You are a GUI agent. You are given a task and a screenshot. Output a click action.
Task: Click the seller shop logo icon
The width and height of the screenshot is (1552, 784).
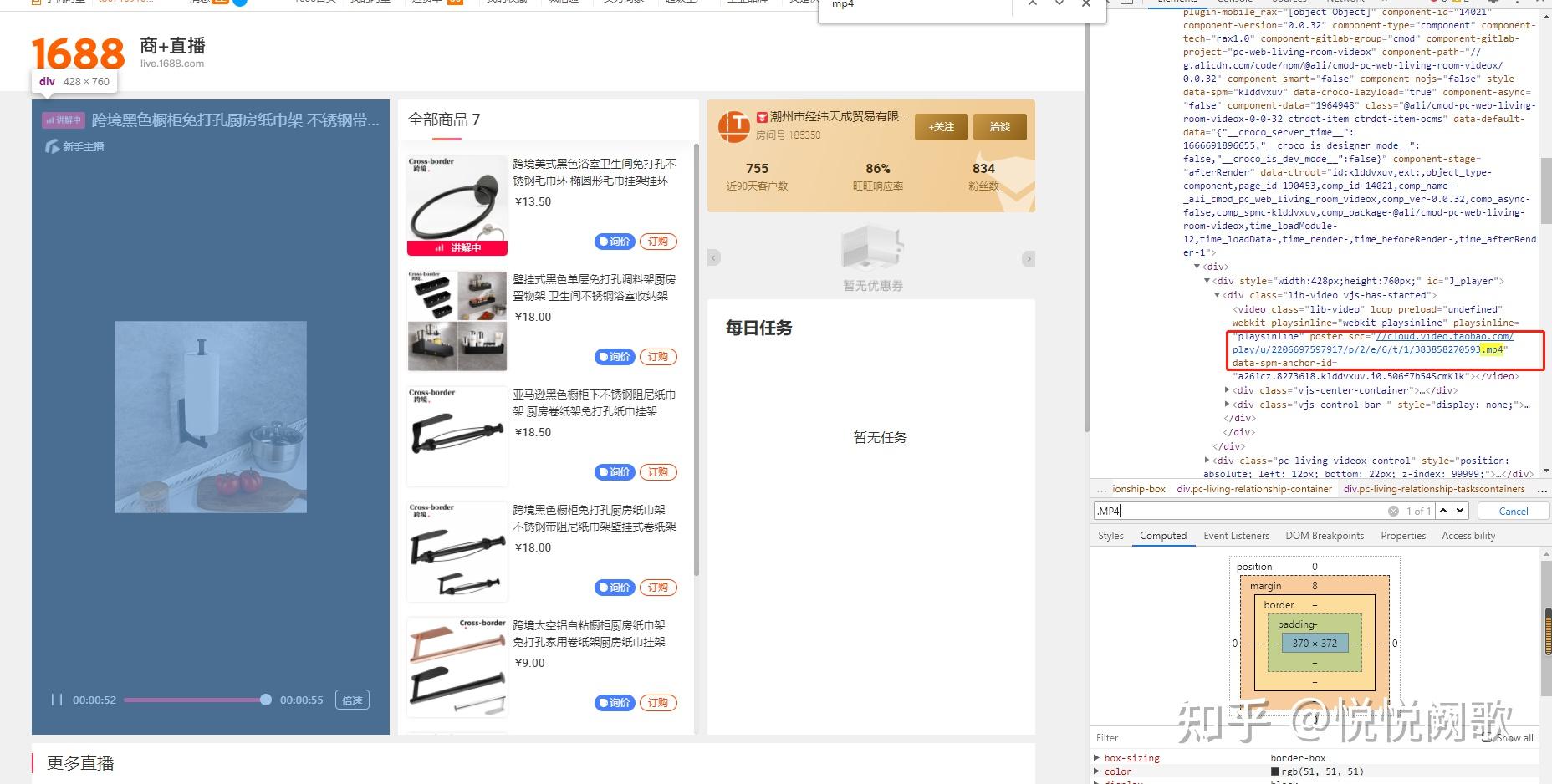click(x=736, y=127)
